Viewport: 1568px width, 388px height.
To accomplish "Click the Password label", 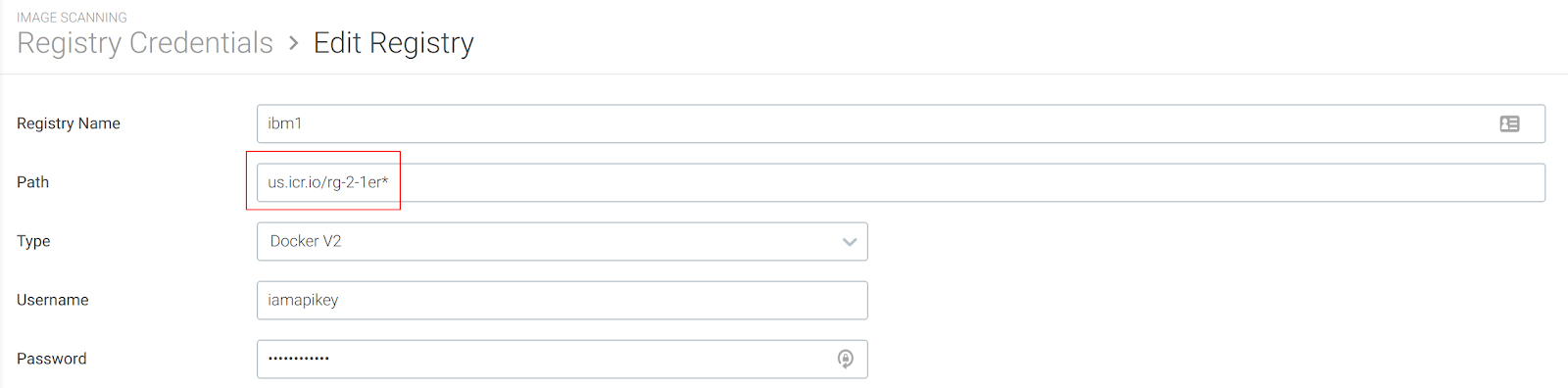I will pyautogui.click(x=52, y=359).
